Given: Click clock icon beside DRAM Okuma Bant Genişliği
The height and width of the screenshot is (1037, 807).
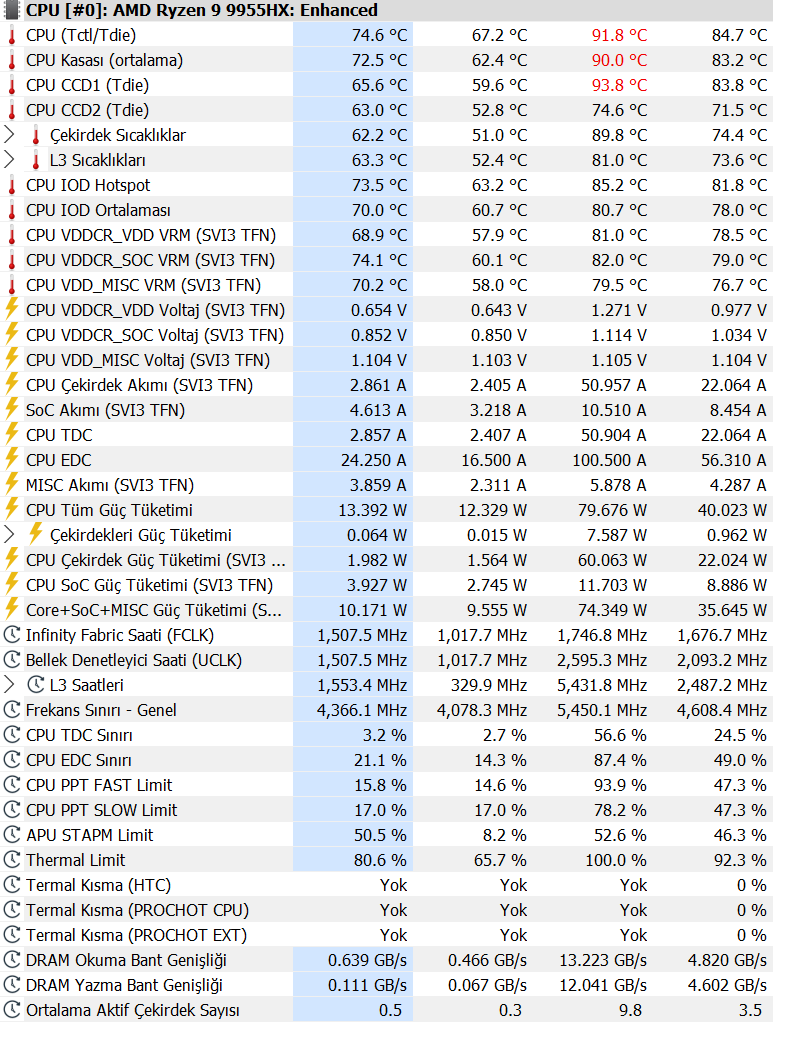Looking at the screenshot, I should click(11, 960).
